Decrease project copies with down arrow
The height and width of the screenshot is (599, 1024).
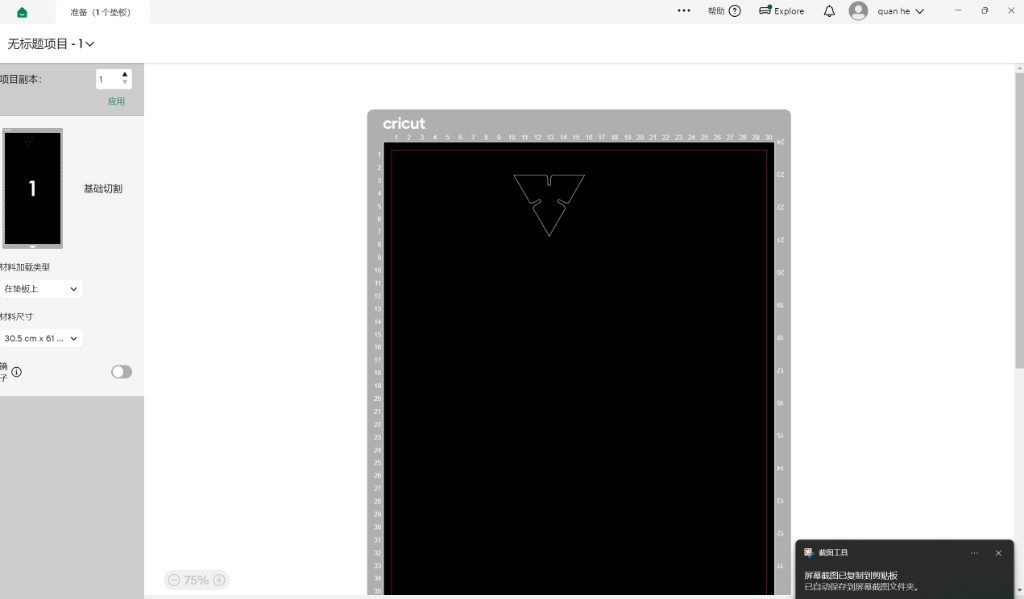tap(125, 82)
